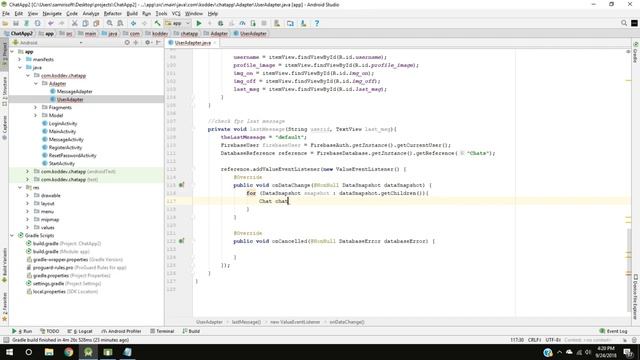Open the Refactor menu
This screenshot has width=640, height=360.
tap(112, 13)
